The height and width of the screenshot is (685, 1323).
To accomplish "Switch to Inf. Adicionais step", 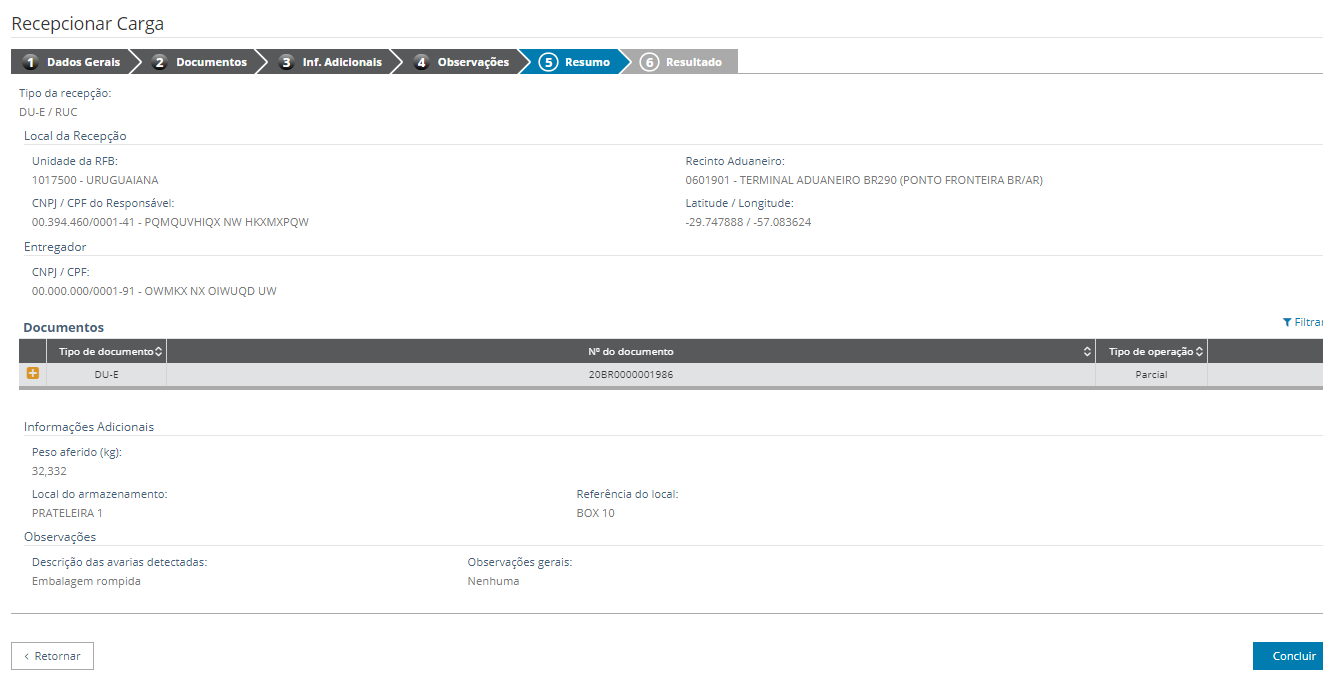I will pyautogui.click(x=342, y=62).
